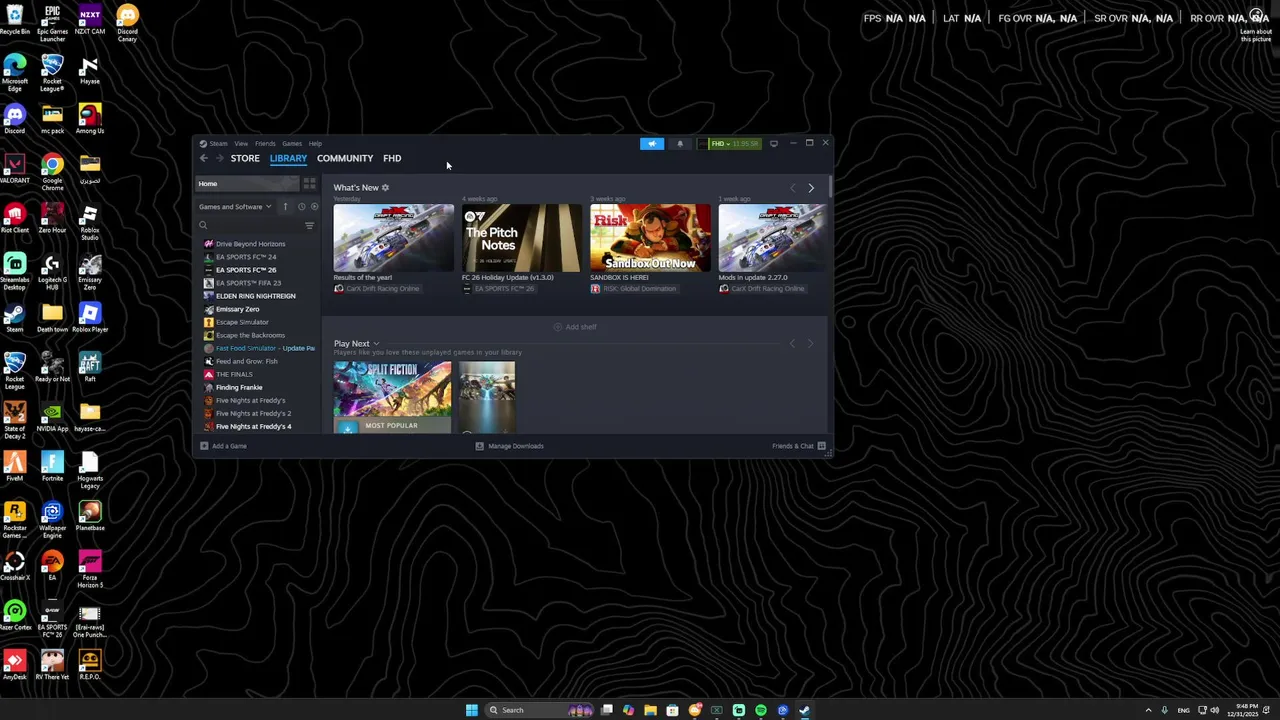This screenshot has height=720, width=1280.
Task: Click Add shelf button
Action: (575, 327)
